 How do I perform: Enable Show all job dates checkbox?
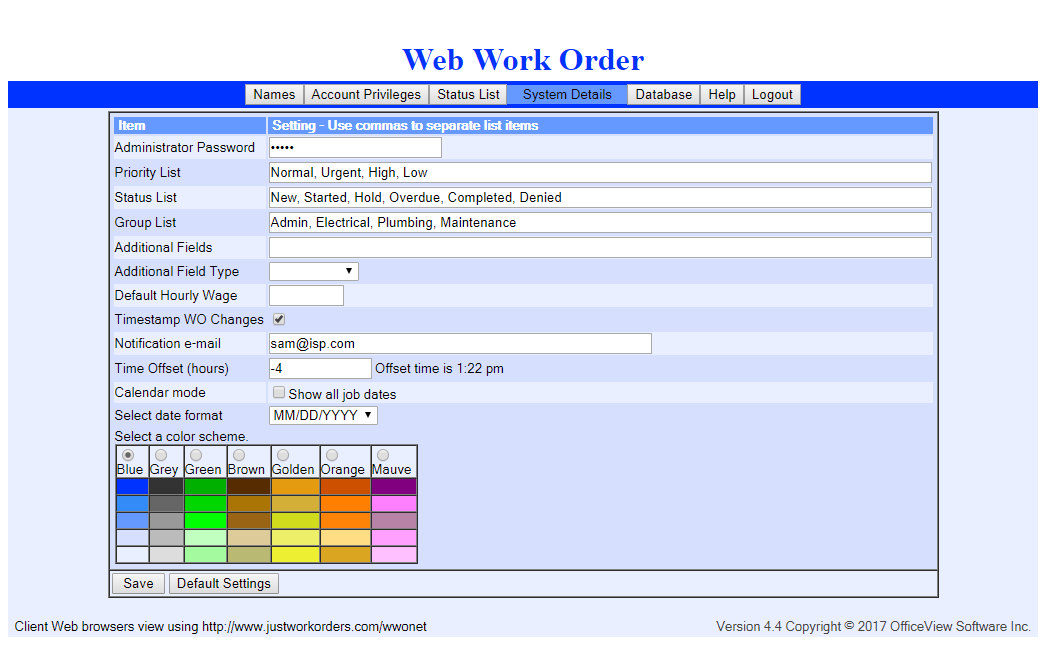(x=279, y=393)
